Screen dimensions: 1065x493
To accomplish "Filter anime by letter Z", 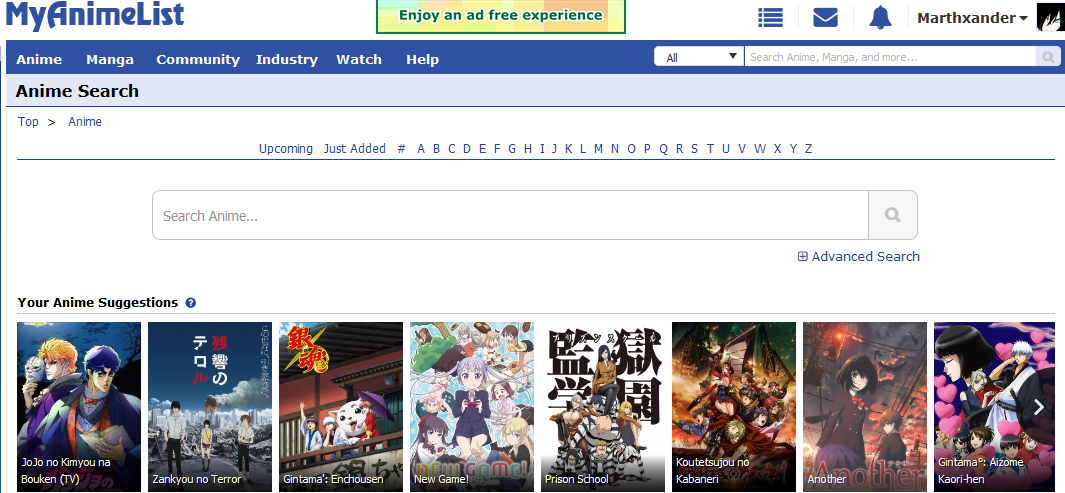I will coord(808,149).
